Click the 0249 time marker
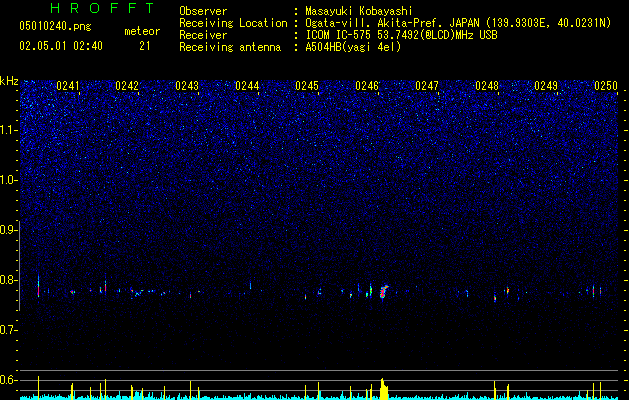This screenshot has width=629, height=400. pyautogui.click(x=546, y=86)
